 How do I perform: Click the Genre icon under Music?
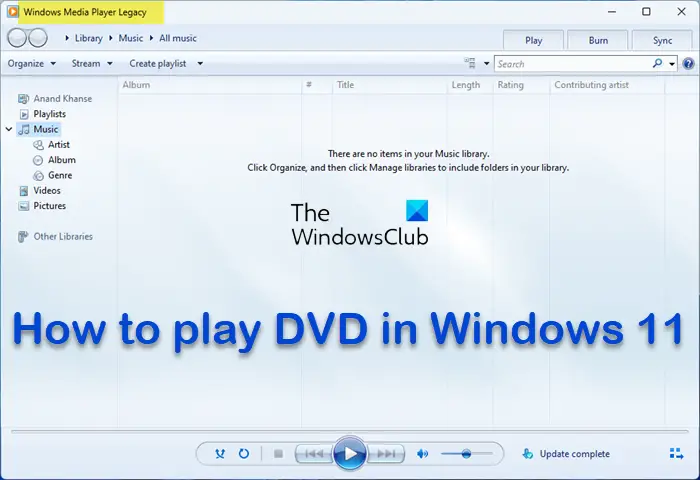[39, 175]
